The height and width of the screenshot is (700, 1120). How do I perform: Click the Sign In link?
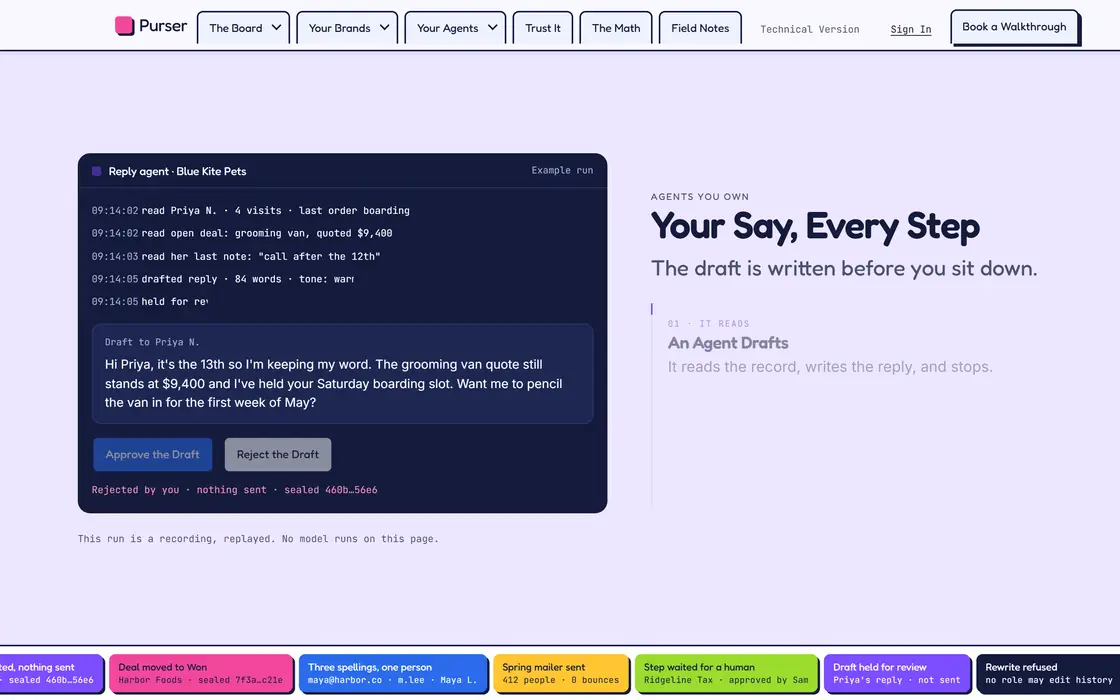point(911,29)
